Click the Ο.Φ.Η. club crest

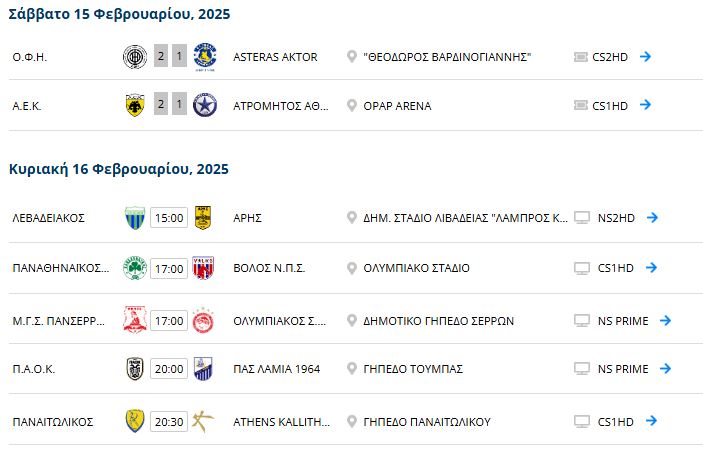click(135, 57)
